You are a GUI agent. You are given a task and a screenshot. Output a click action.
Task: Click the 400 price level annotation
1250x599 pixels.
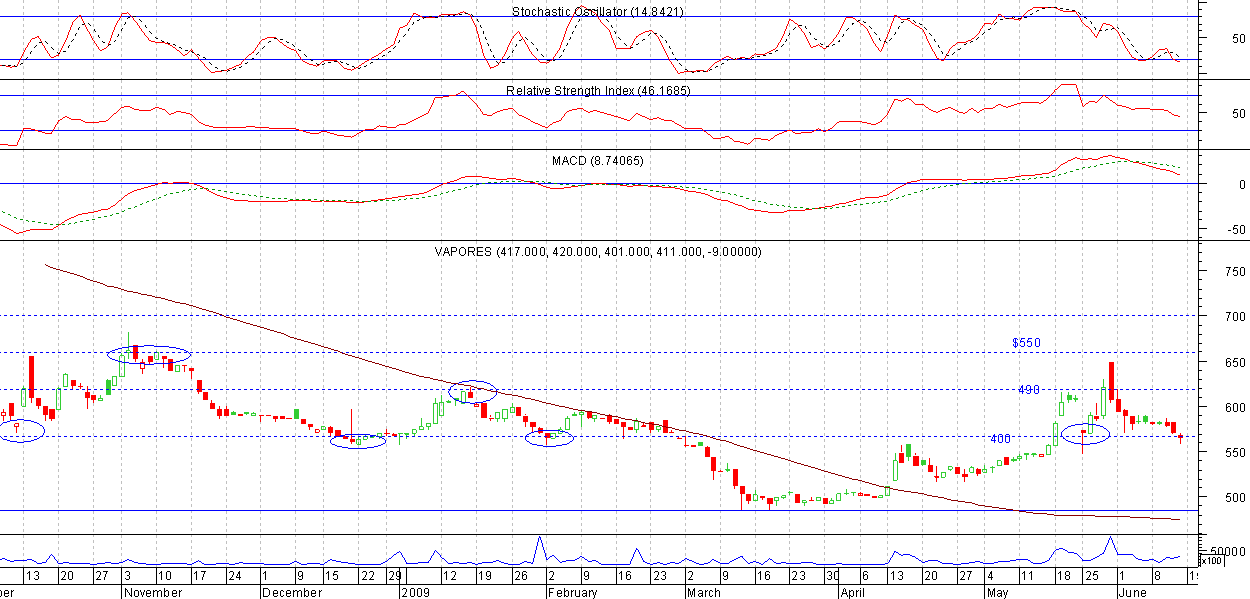click(x=1000, y=439)
